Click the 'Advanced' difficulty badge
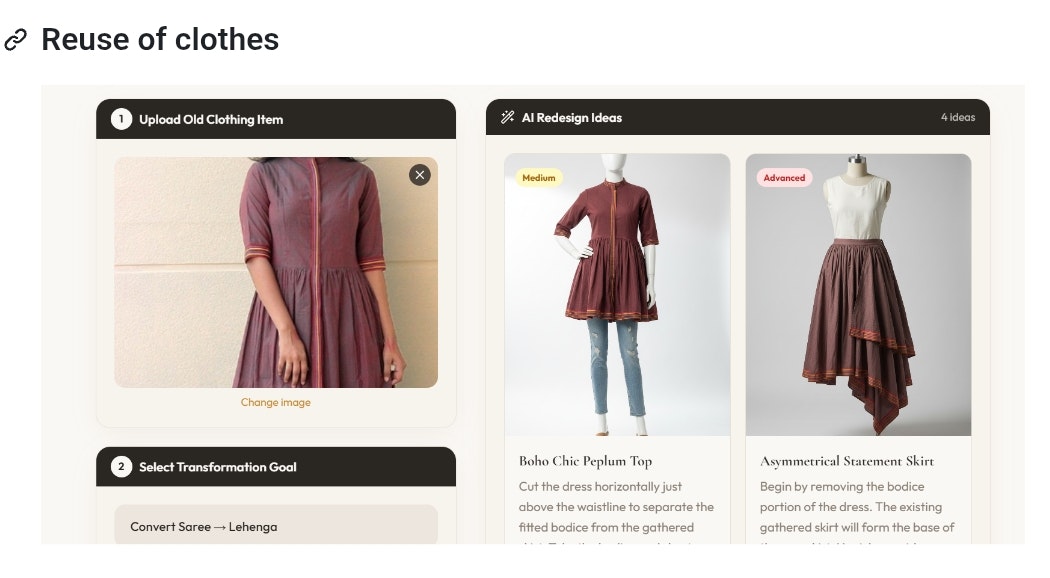The image size is (1050, 578). tap(784, 177)
